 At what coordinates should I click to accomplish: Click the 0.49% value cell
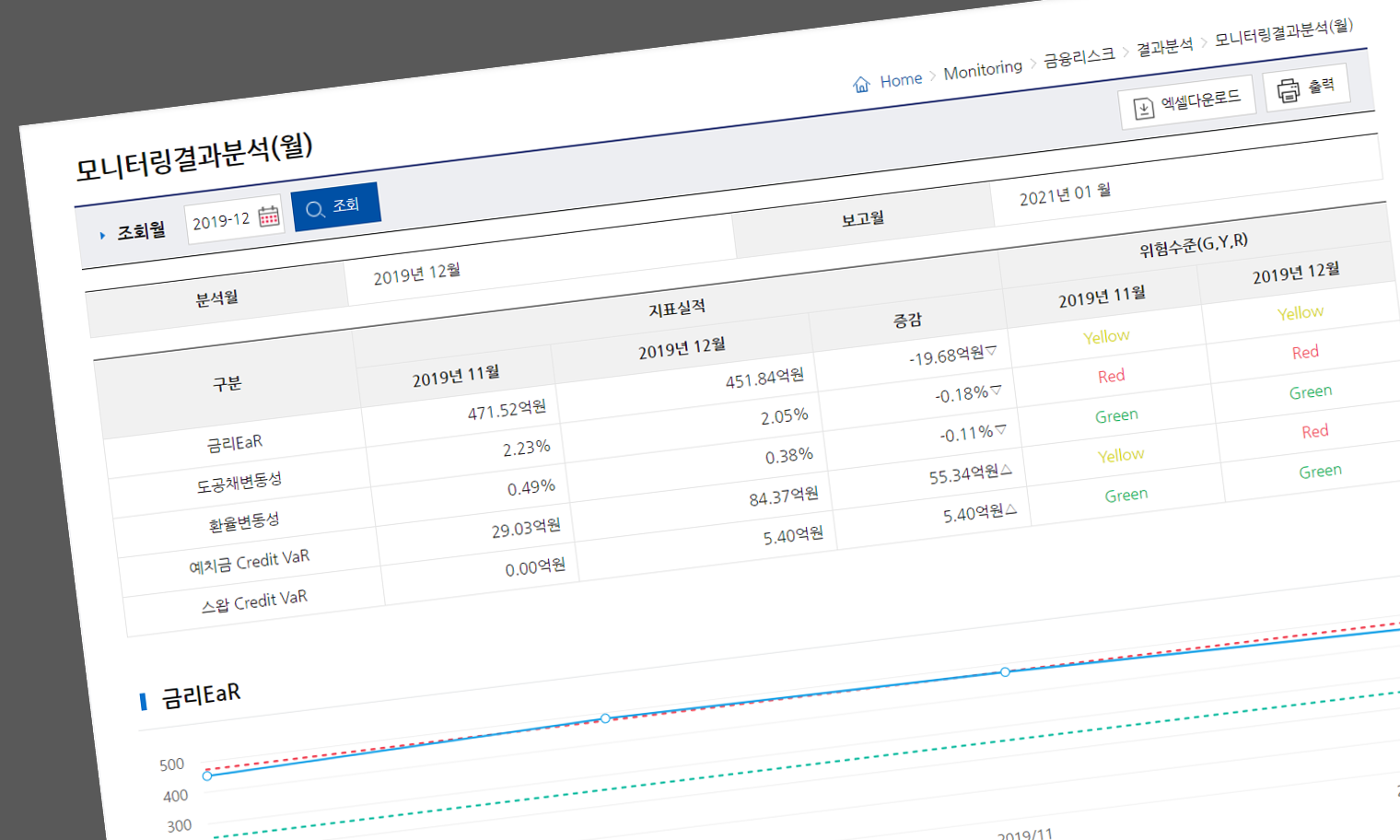pos(531,487)
